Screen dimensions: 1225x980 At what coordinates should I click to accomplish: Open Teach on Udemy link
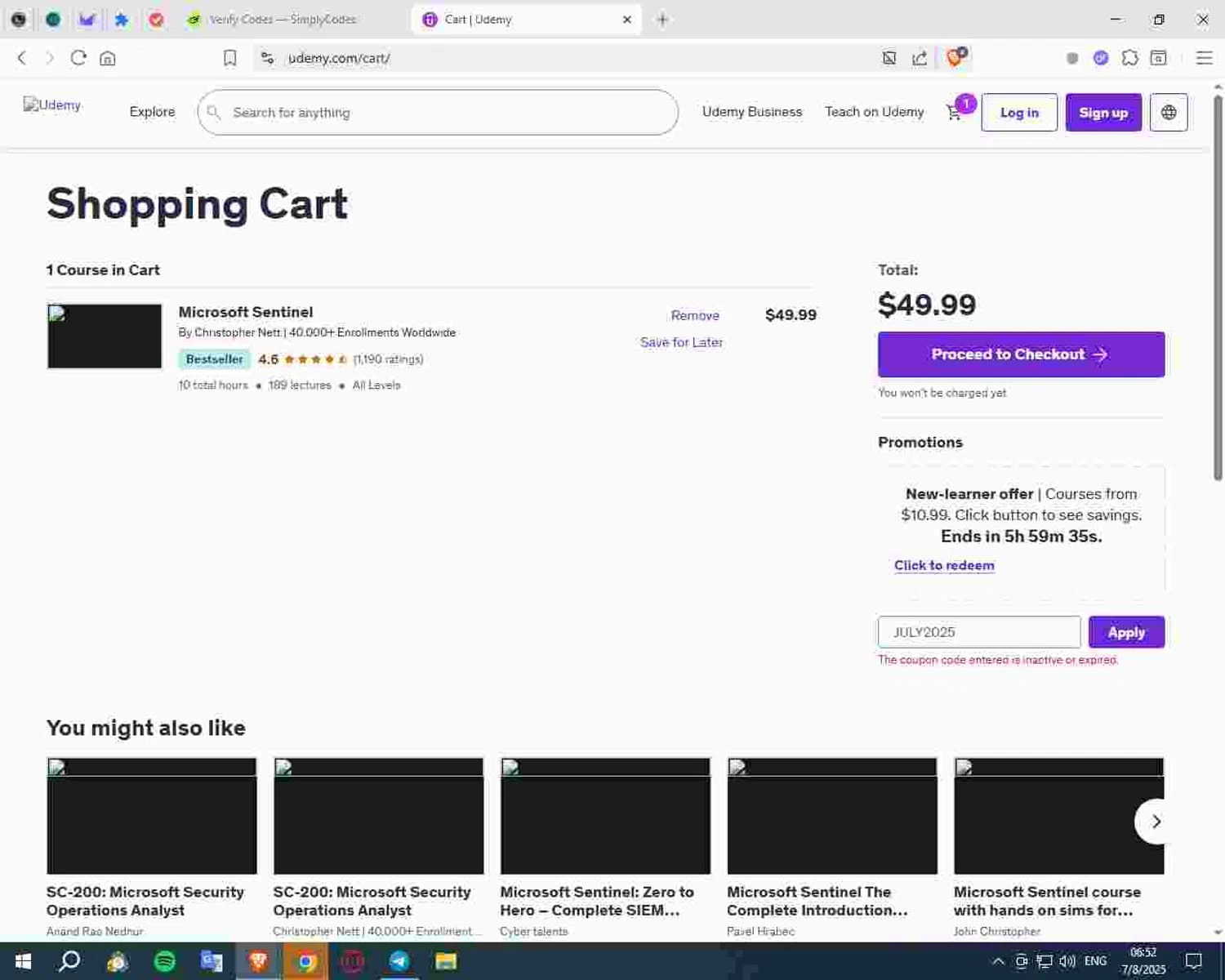pos(874,112)
